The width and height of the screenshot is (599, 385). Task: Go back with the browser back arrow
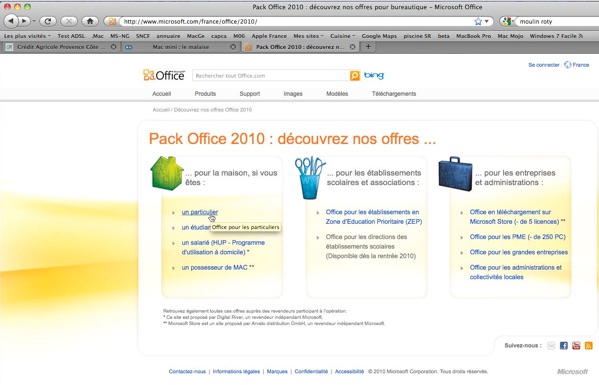tap(11, 21)
